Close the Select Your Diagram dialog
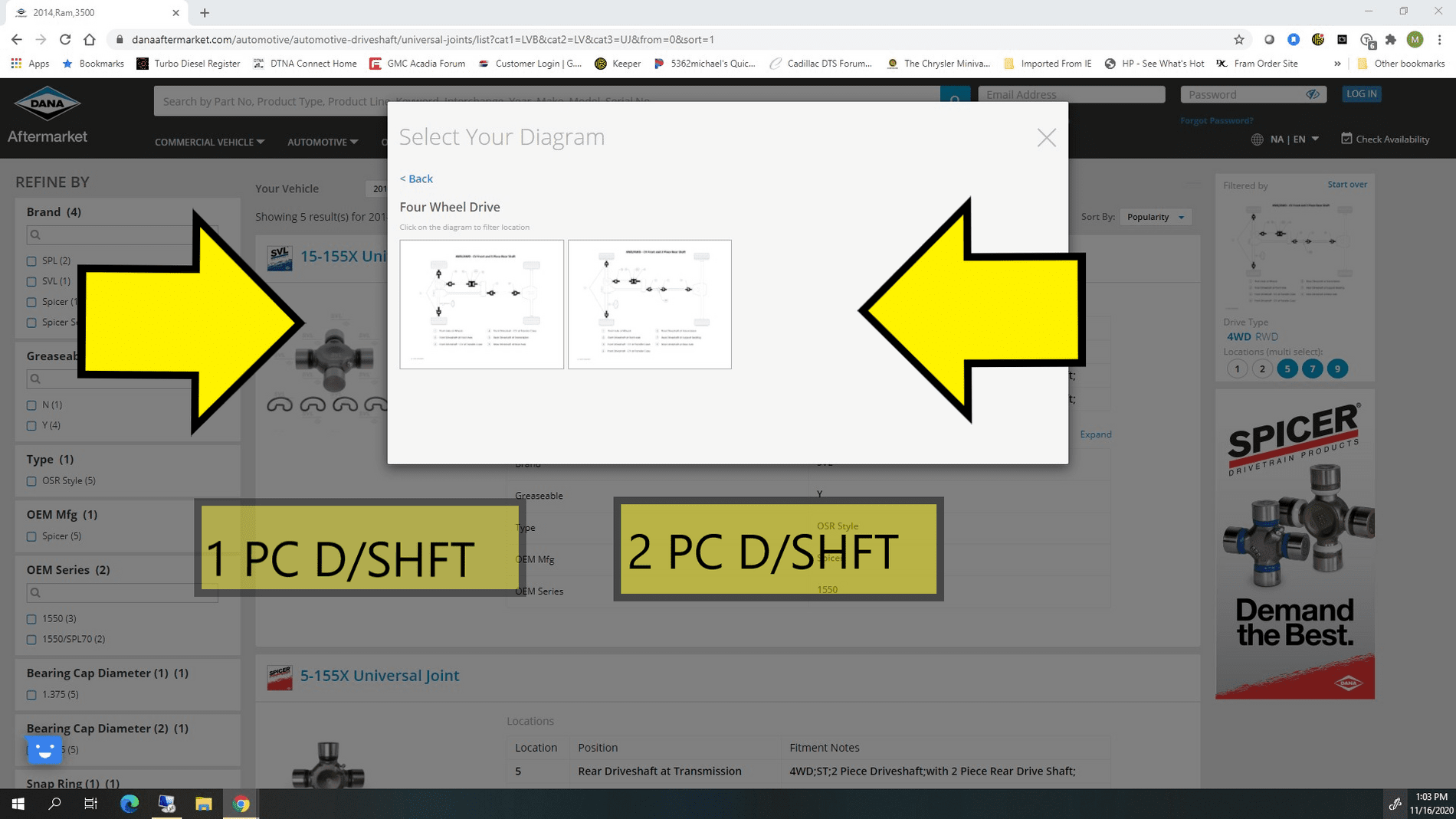Image resolution: width=1456 pixels, height=819 pixels. [x=1046, y=138]
